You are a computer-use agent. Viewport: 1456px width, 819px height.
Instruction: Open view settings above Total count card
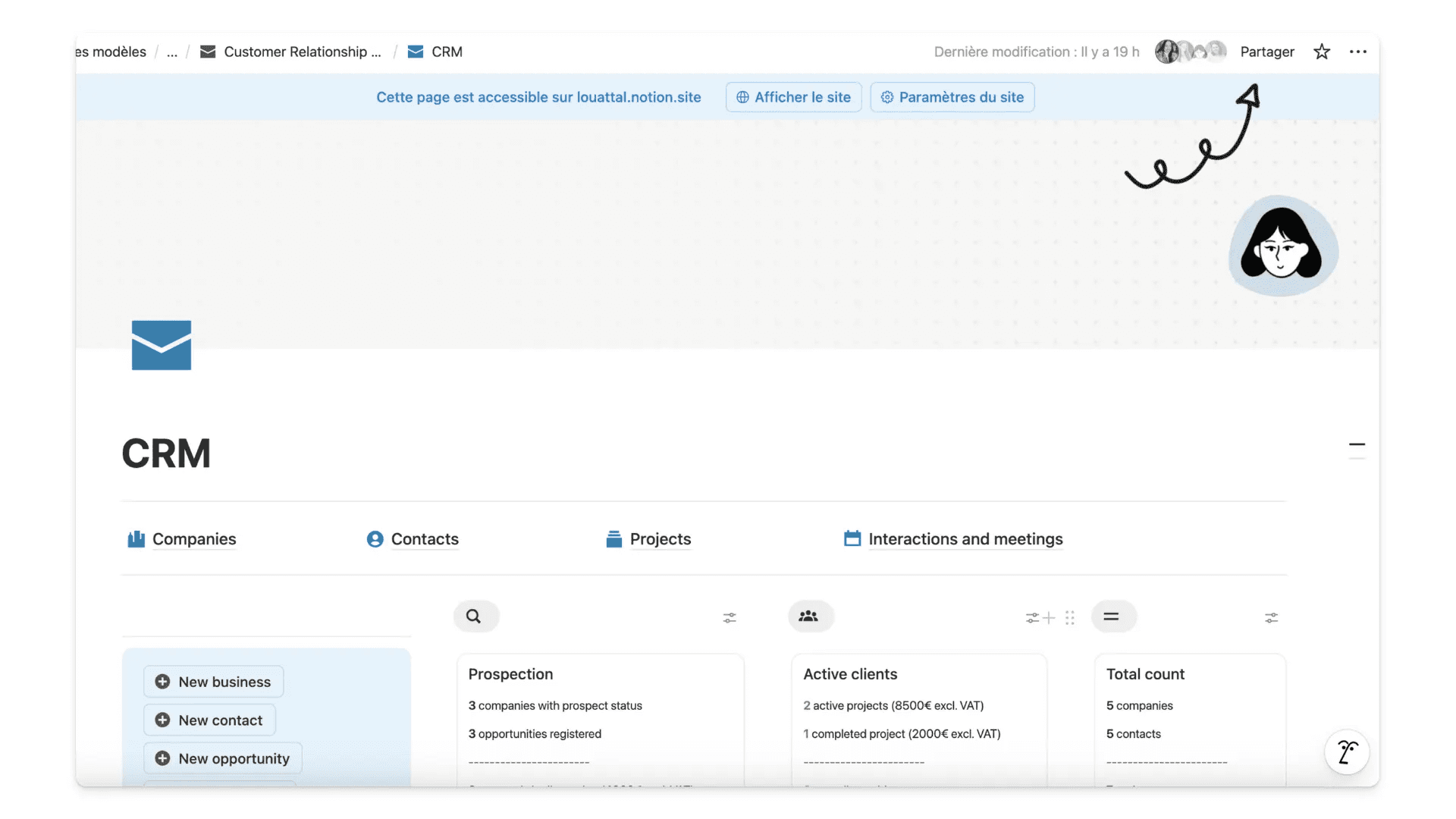click(x=1271, y=618)
